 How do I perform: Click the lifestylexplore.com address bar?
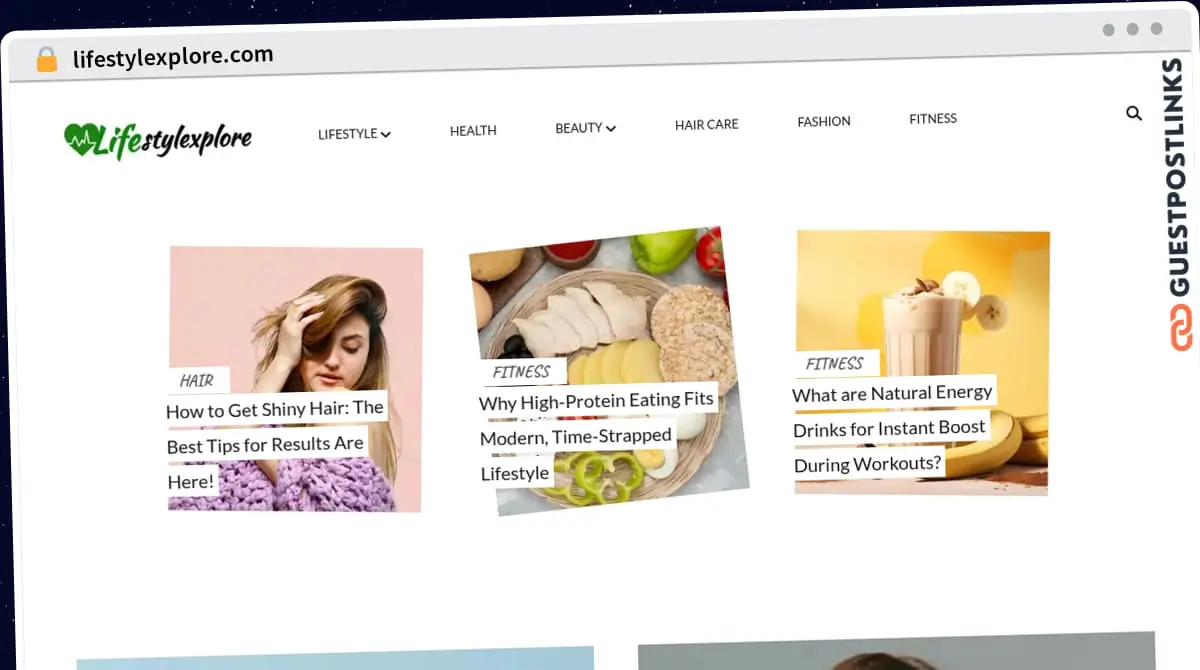pos(173,57)
